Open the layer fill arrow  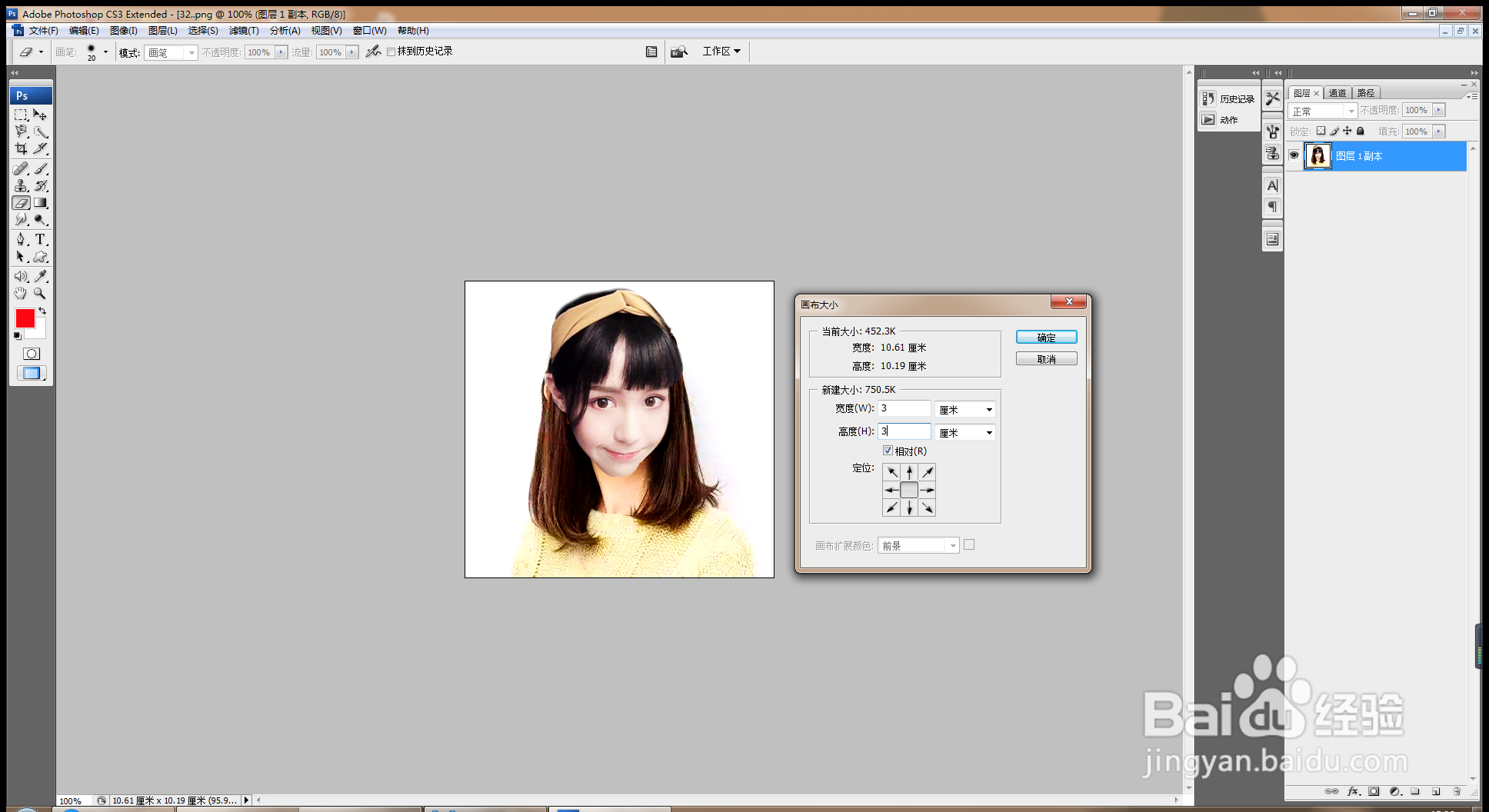1439,131
